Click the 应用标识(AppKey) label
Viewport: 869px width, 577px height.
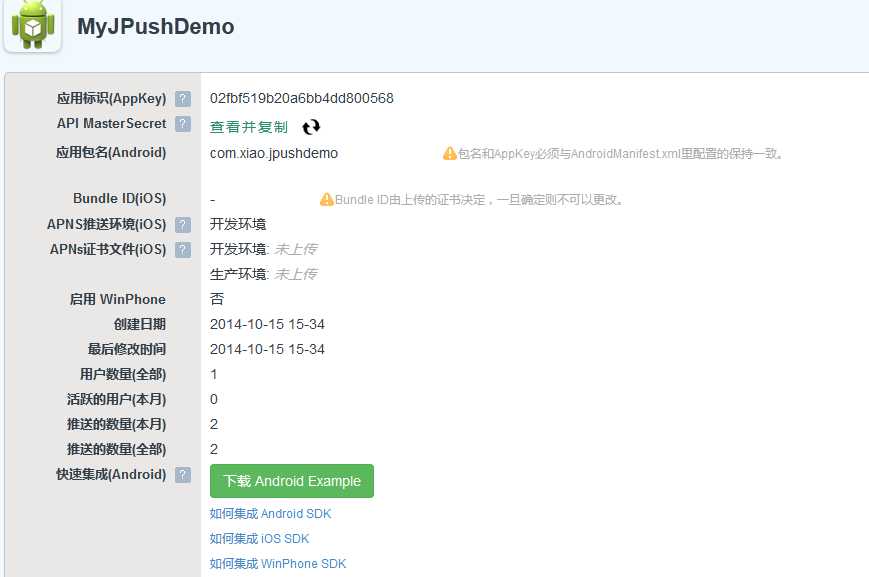pyautogui.click(x=111, y=99)
